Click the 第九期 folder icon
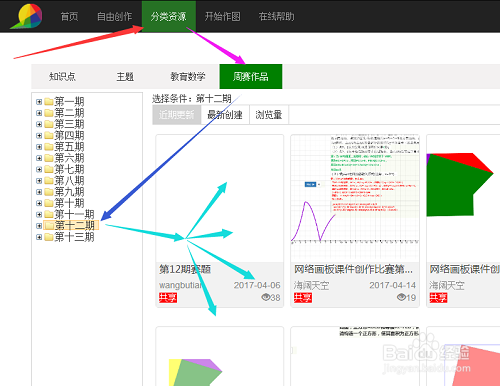 [49, 192]
